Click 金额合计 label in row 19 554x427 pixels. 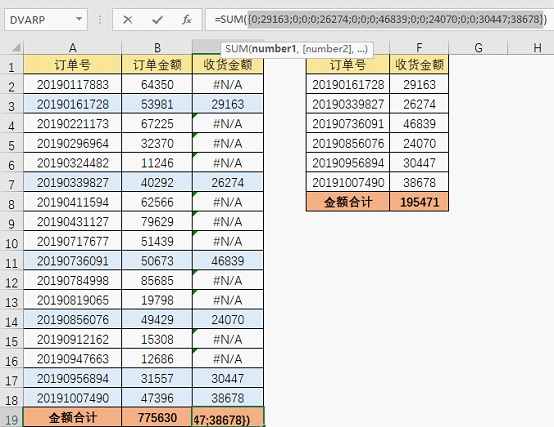72,417
